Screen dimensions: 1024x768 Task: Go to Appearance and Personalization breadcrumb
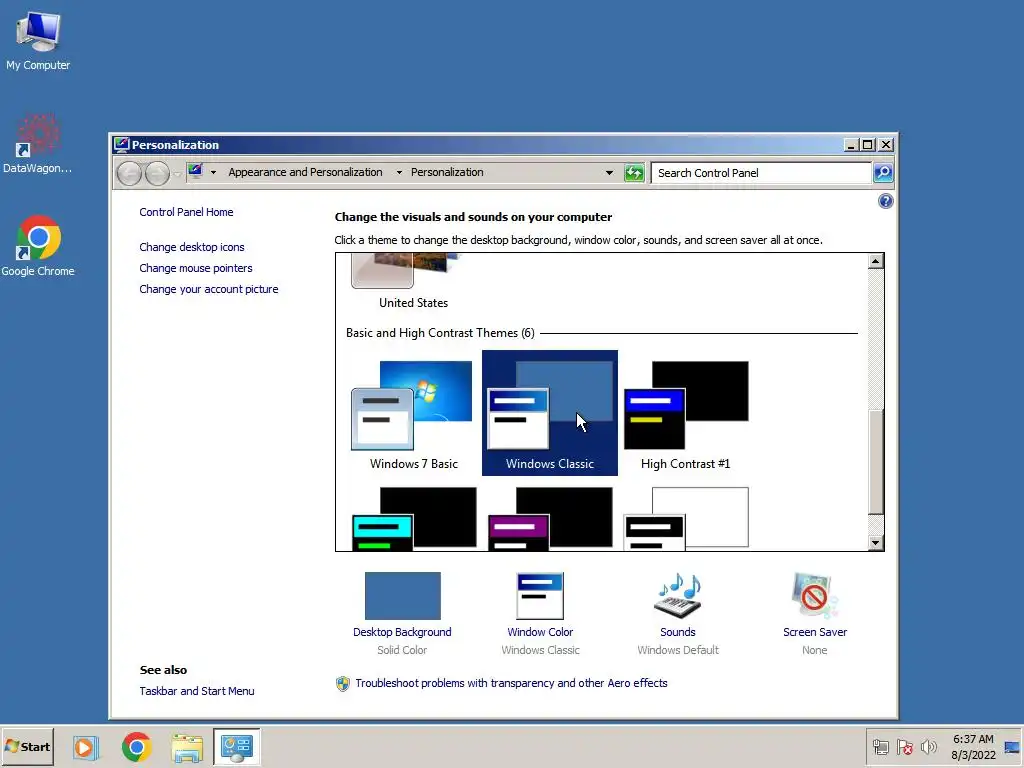click(x=305, y=172)
